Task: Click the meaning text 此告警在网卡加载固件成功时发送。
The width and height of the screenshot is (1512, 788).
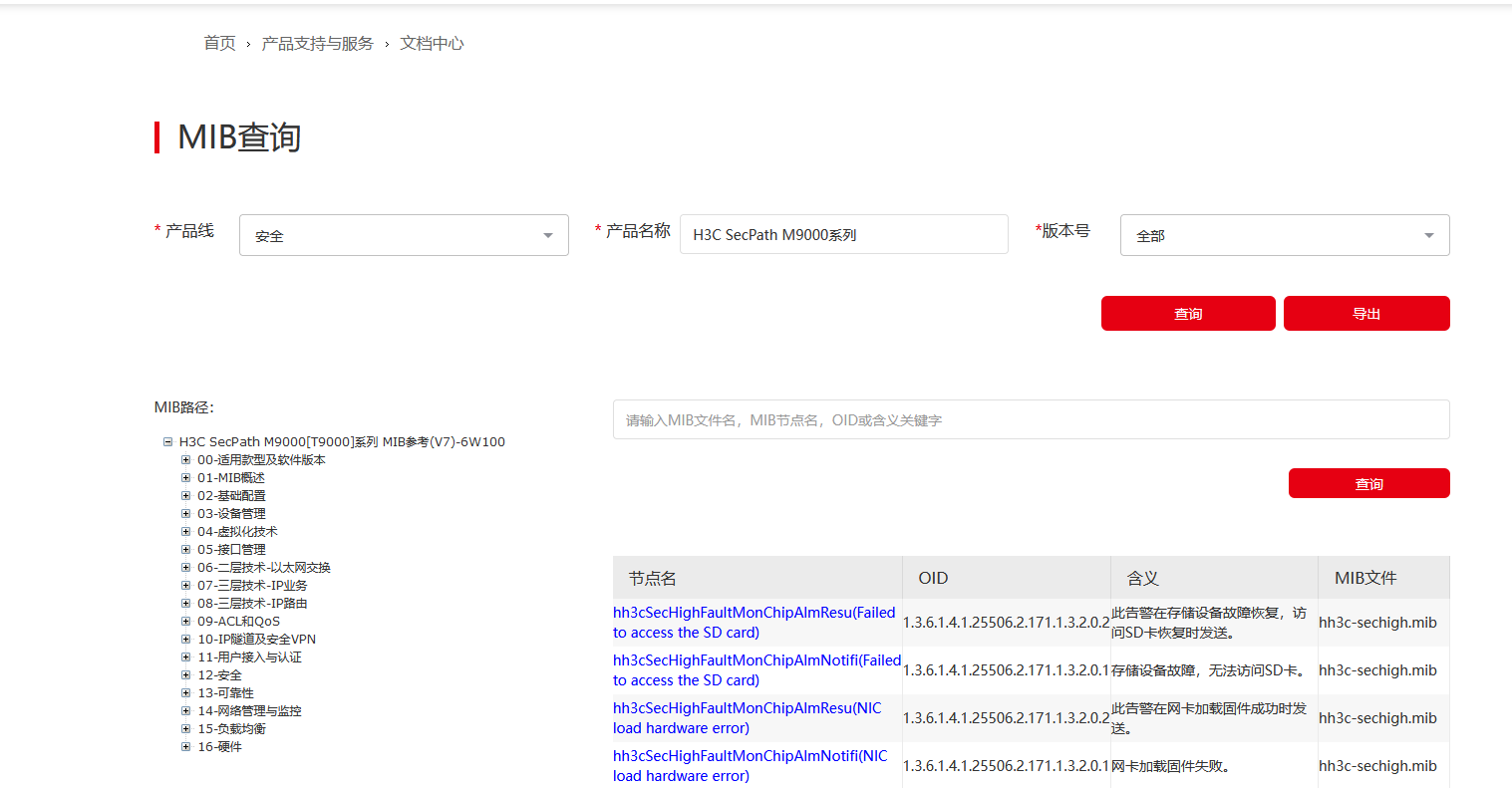Action: click(1209, 718)
